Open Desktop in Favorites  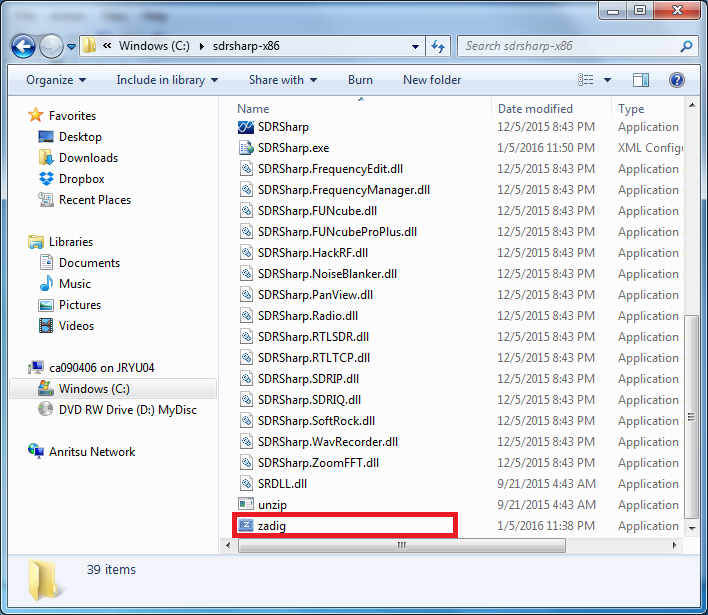(70, 137)
